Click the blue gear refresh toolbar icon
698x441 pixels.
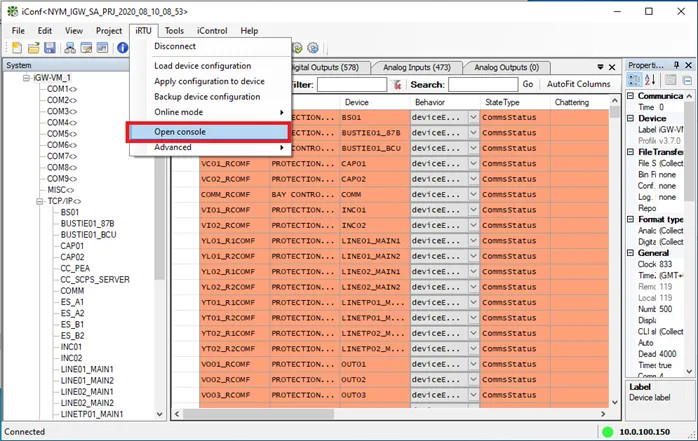[x=313, y=48]
